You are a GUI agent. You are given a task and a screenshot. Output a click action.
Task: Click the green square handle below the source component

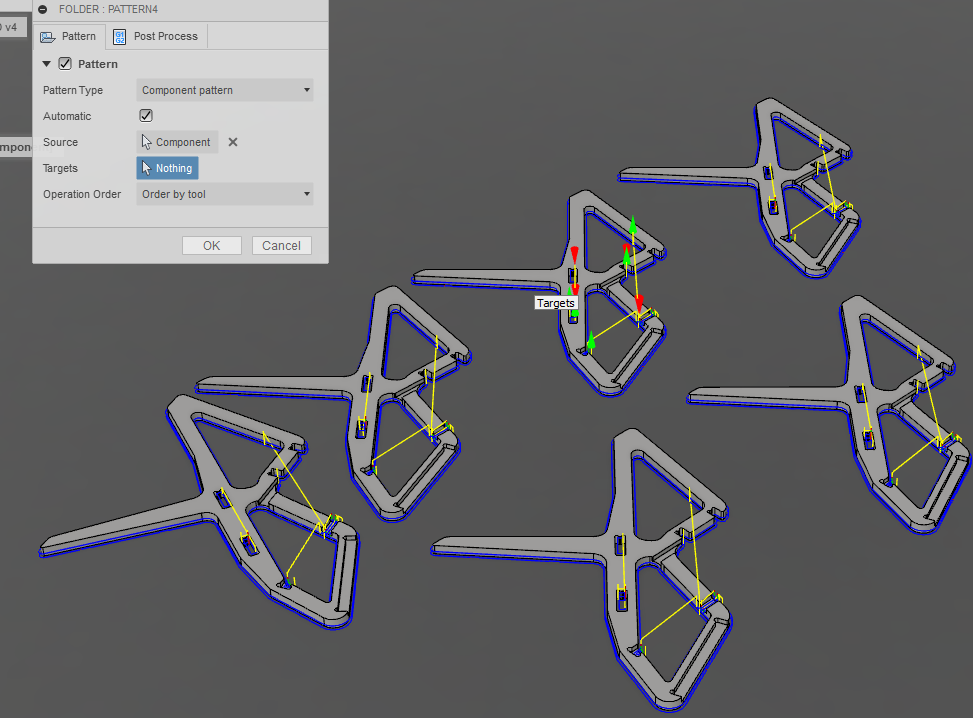pos(573,313)
